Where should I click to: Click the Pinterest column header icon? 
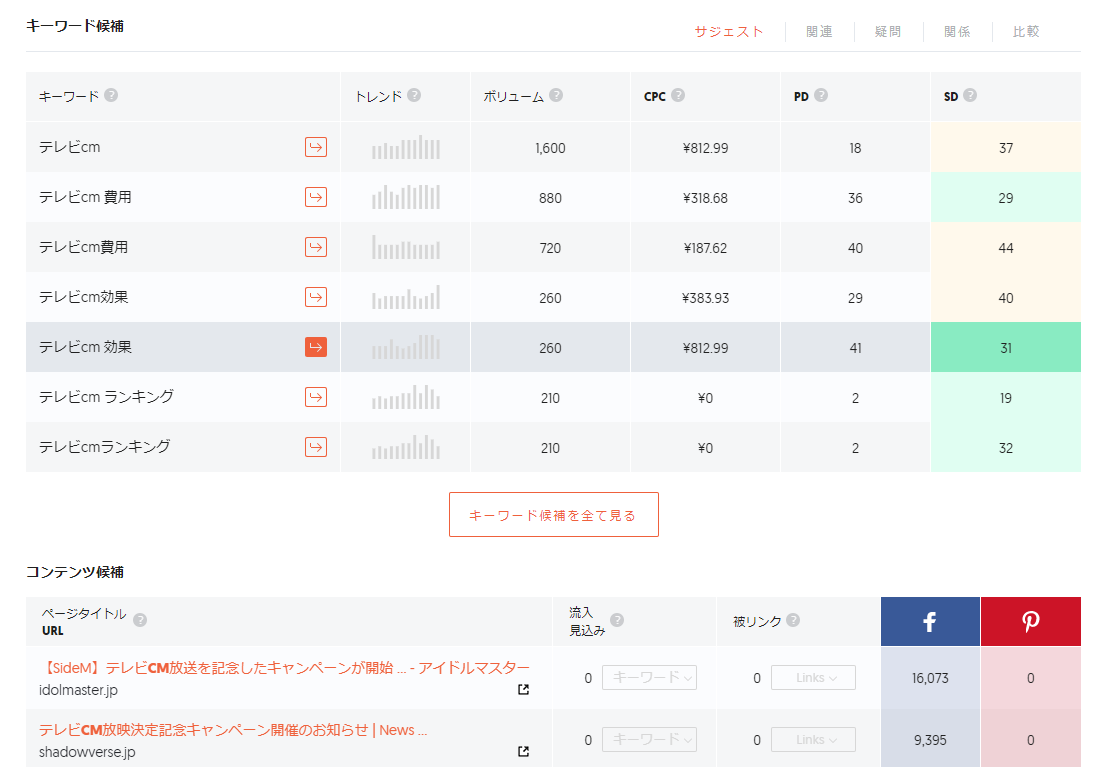click(1031, 622)
